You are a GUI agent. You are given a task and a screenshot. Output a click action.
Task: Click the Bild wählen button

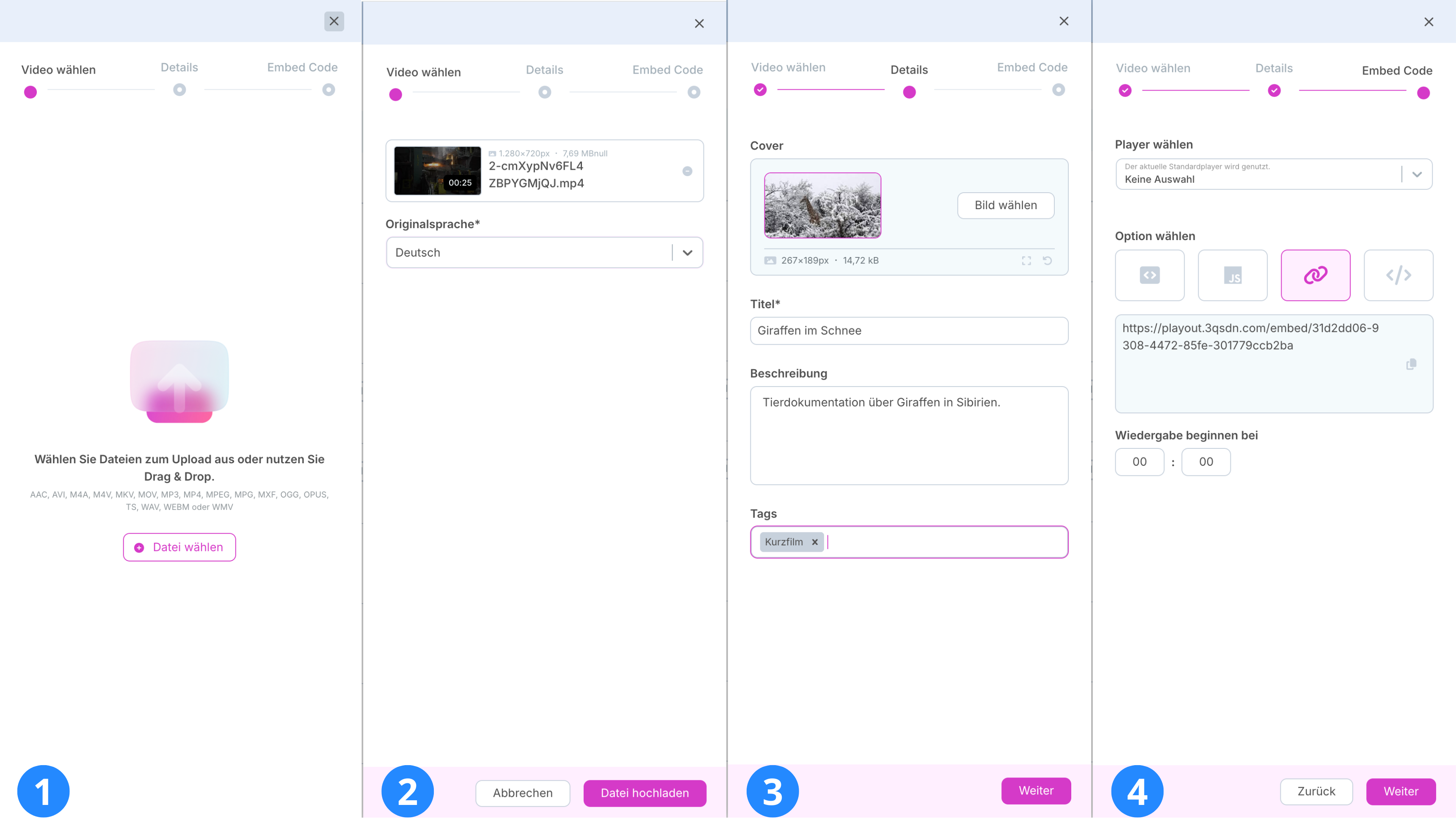pyautogui.click(x=1005, y=205)
